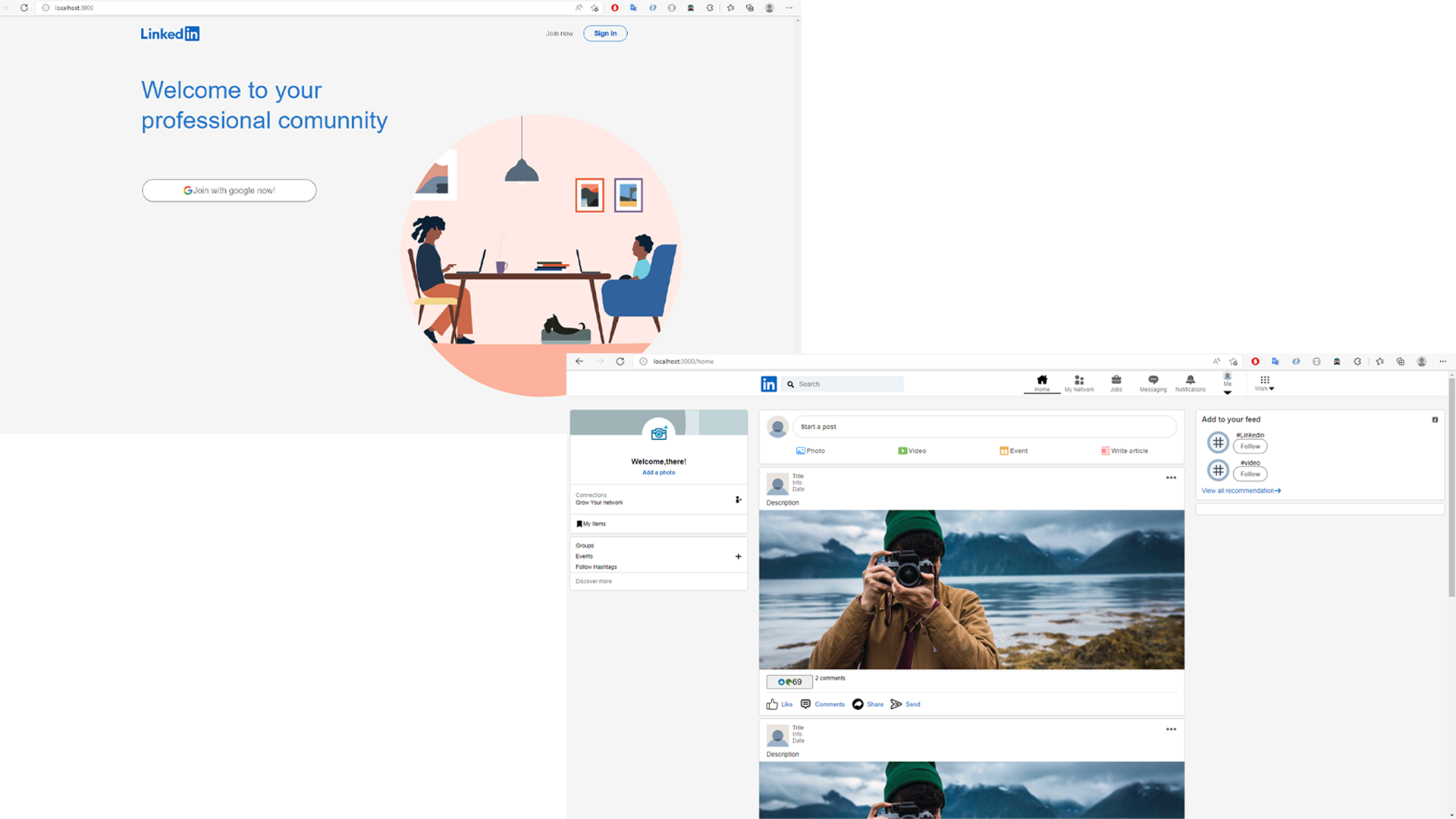Select the Home tab in navigation
1456x819 pixels.
(1042, 383)
